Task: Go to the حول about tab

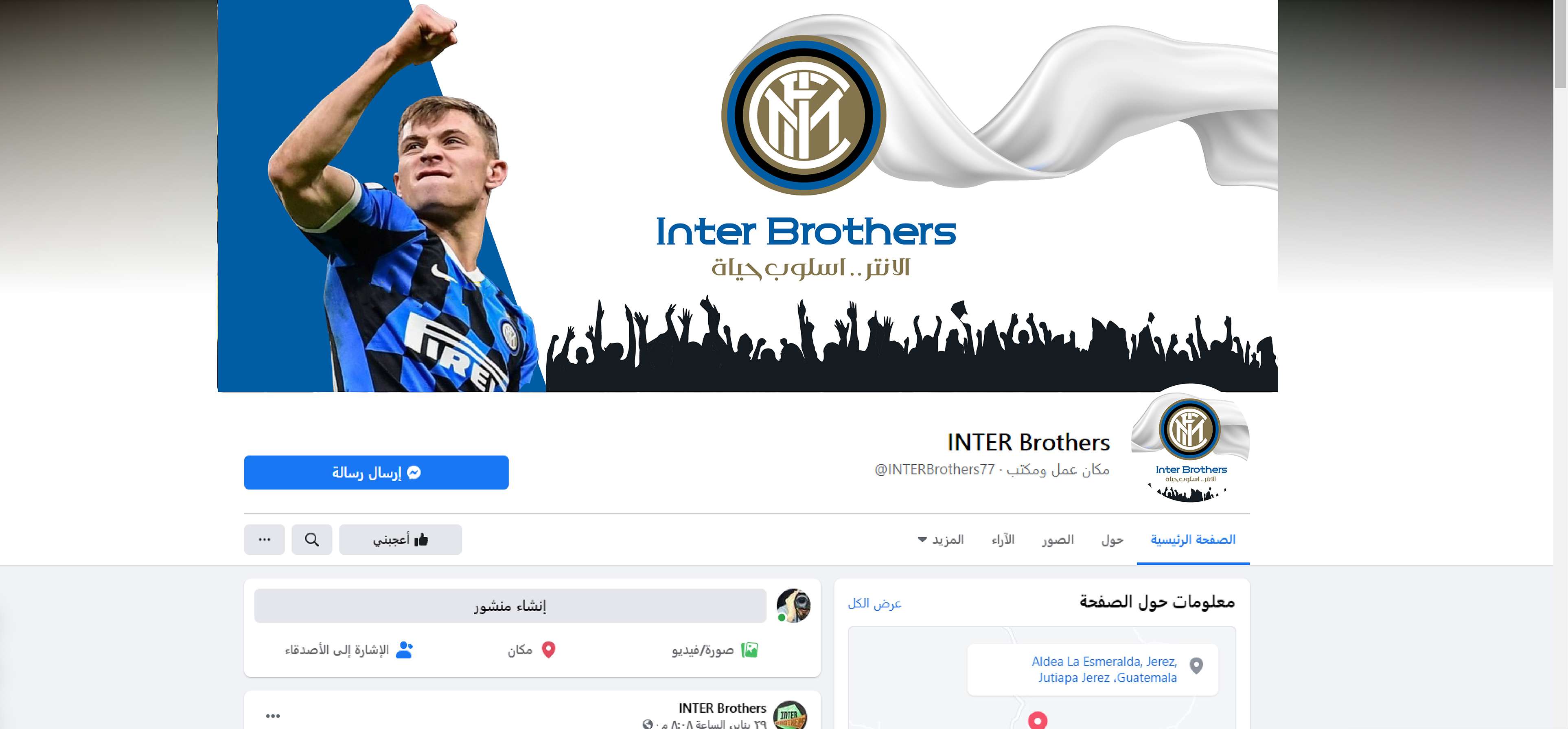Action: (1112, 540)
